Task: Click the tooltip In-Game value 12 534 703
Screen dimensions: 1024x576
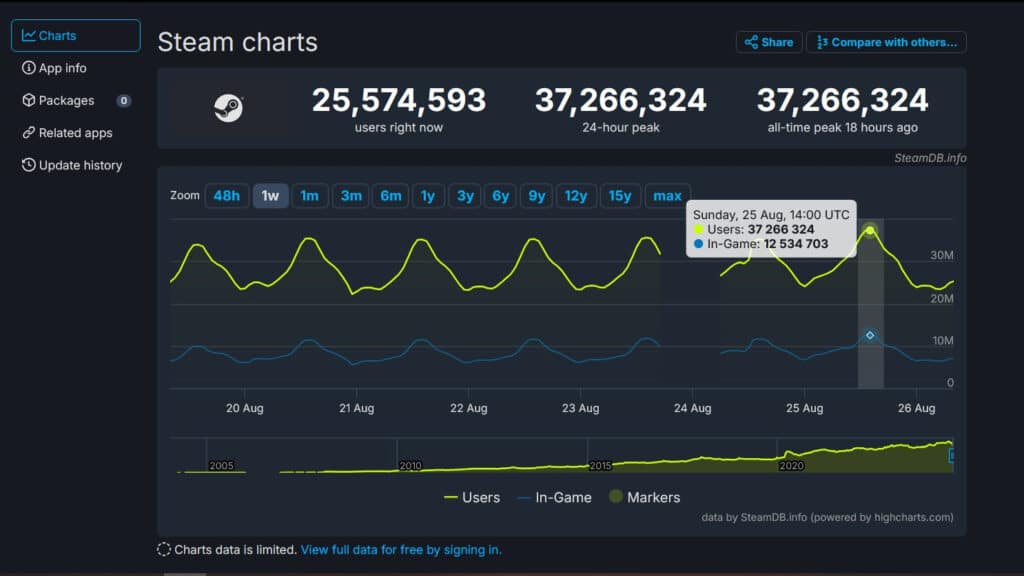Action: [795, 244]
